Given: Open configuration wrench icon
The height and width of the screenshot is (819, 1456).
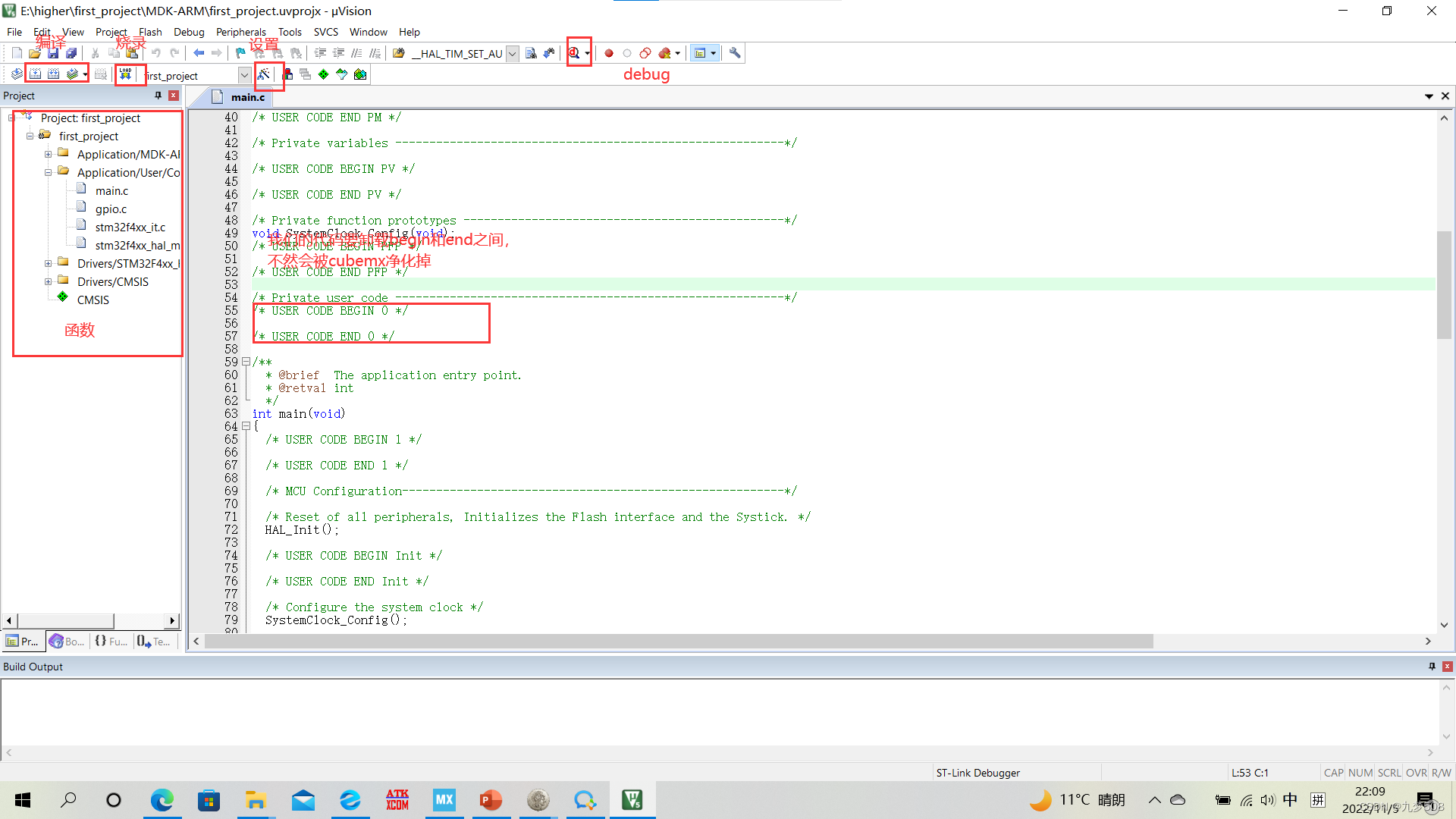Looking at the screenshot, I should tap(734, 53).
